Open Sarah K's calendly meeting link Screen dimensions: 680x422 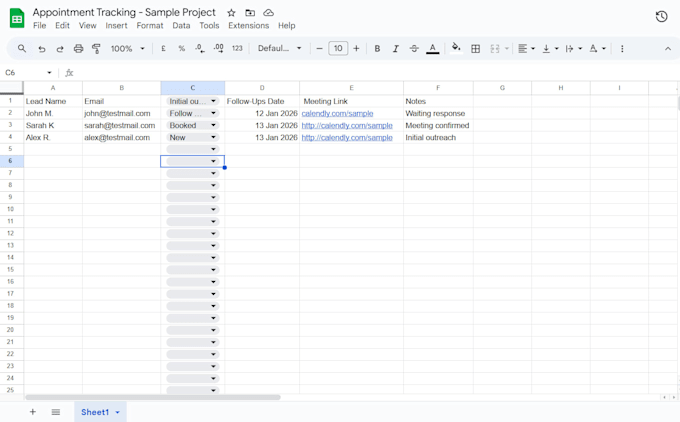pos(347,125)
